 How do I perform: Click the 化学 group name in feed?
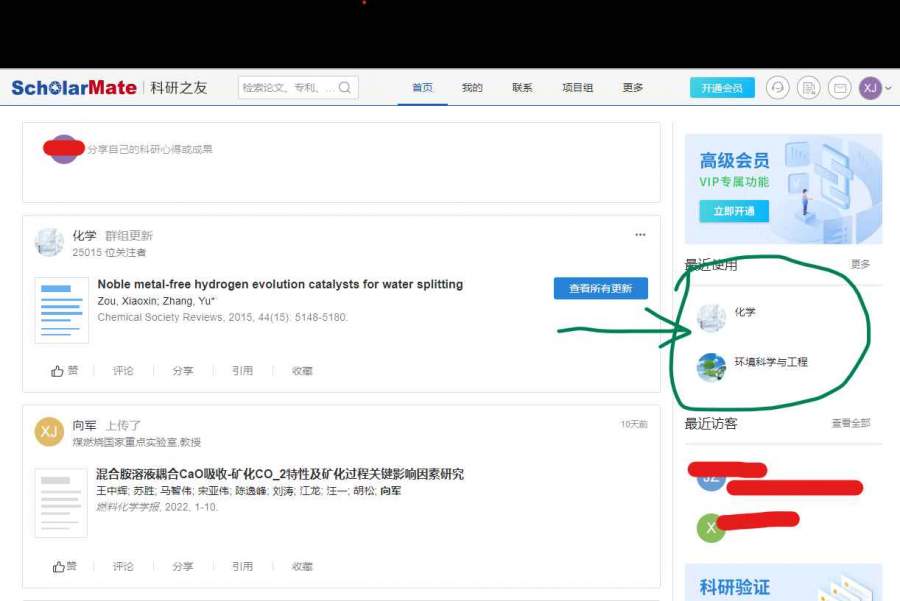(x=84, y=235)
